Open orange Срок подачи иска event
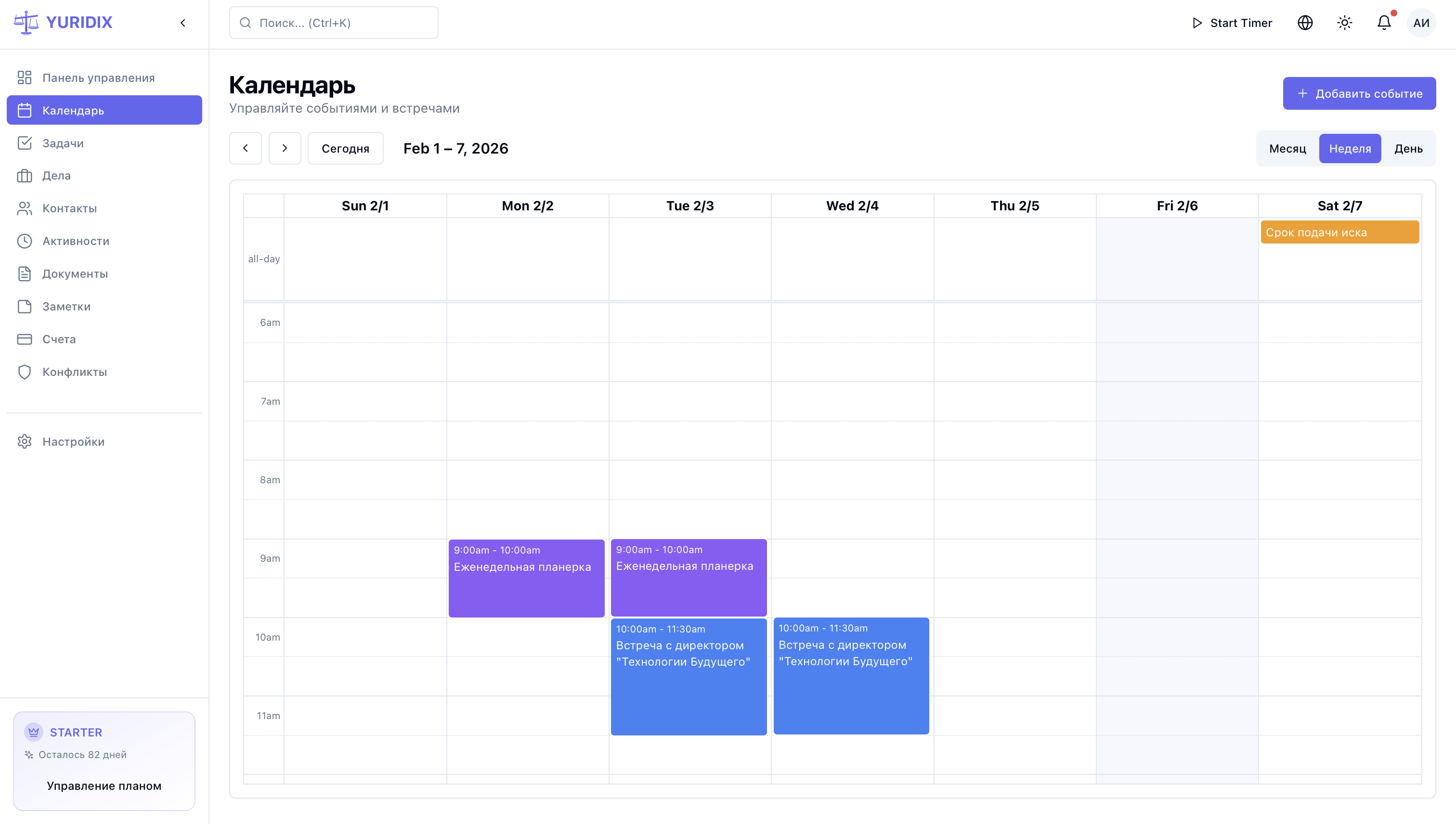Image resolution: width=1456 pixels, height=824 pixels. click(x=1339, y=232)
